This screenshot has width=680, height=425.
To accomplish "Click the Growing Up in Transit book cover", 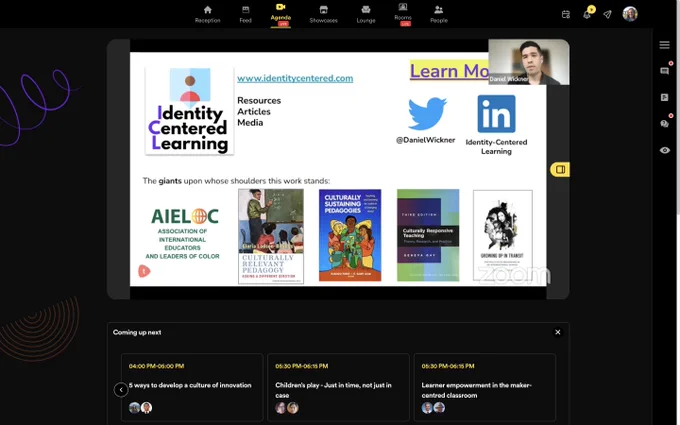I will click(x=503, y=235).
